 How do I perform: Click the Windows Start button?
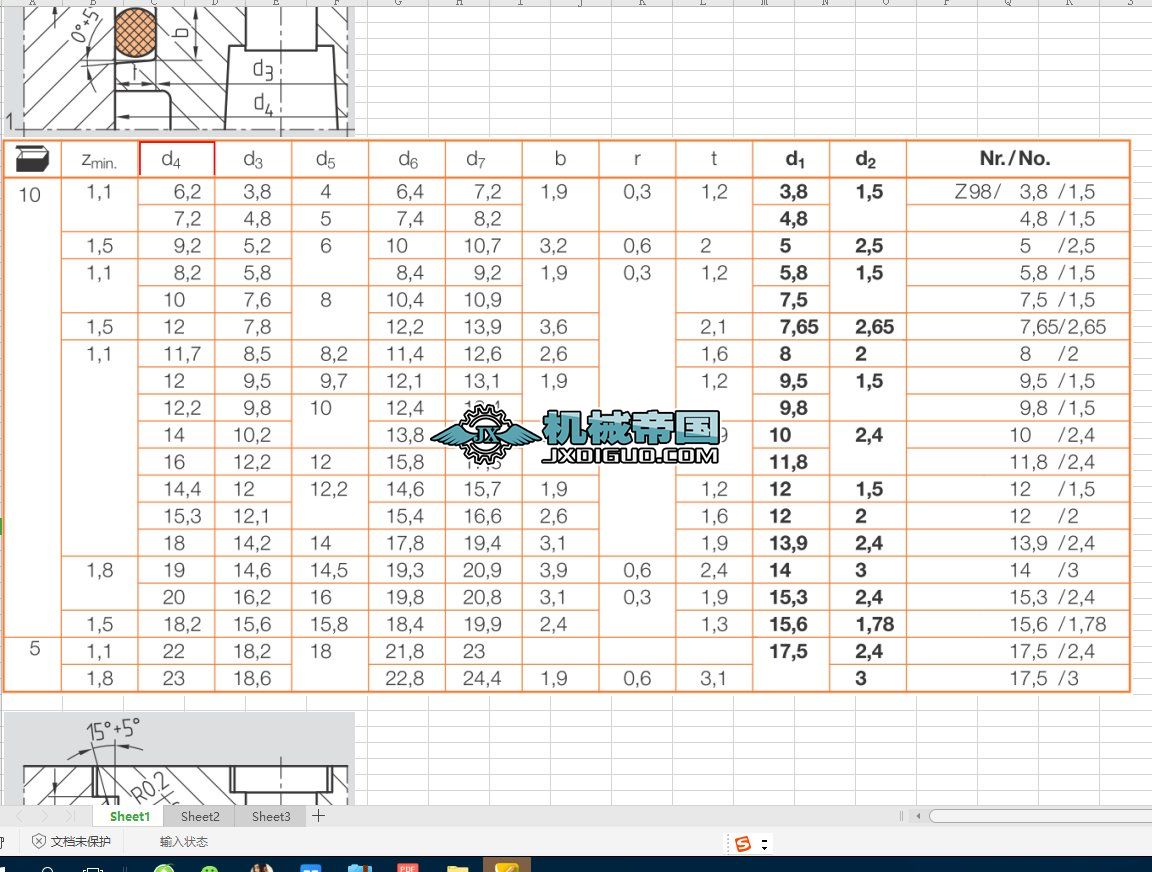(x=6, y=868)
